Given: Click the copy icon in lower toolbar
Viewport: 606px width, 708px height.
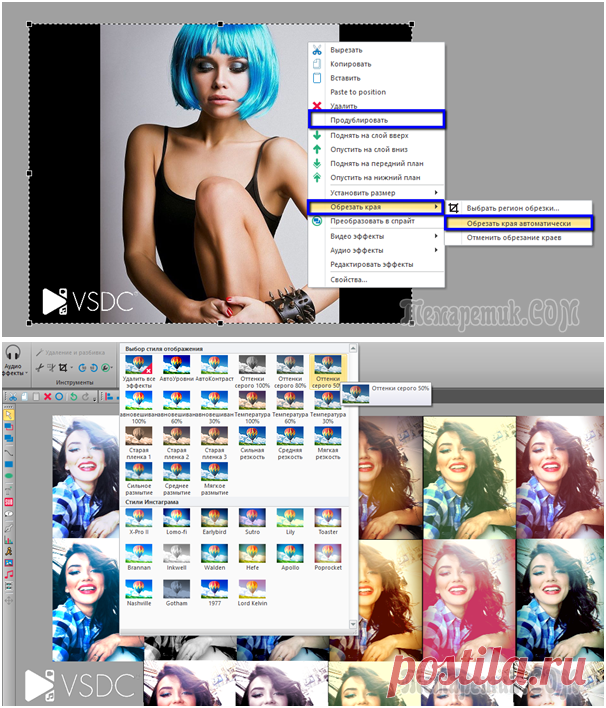Looking at the screenshot, I should (x=24, y=396).
